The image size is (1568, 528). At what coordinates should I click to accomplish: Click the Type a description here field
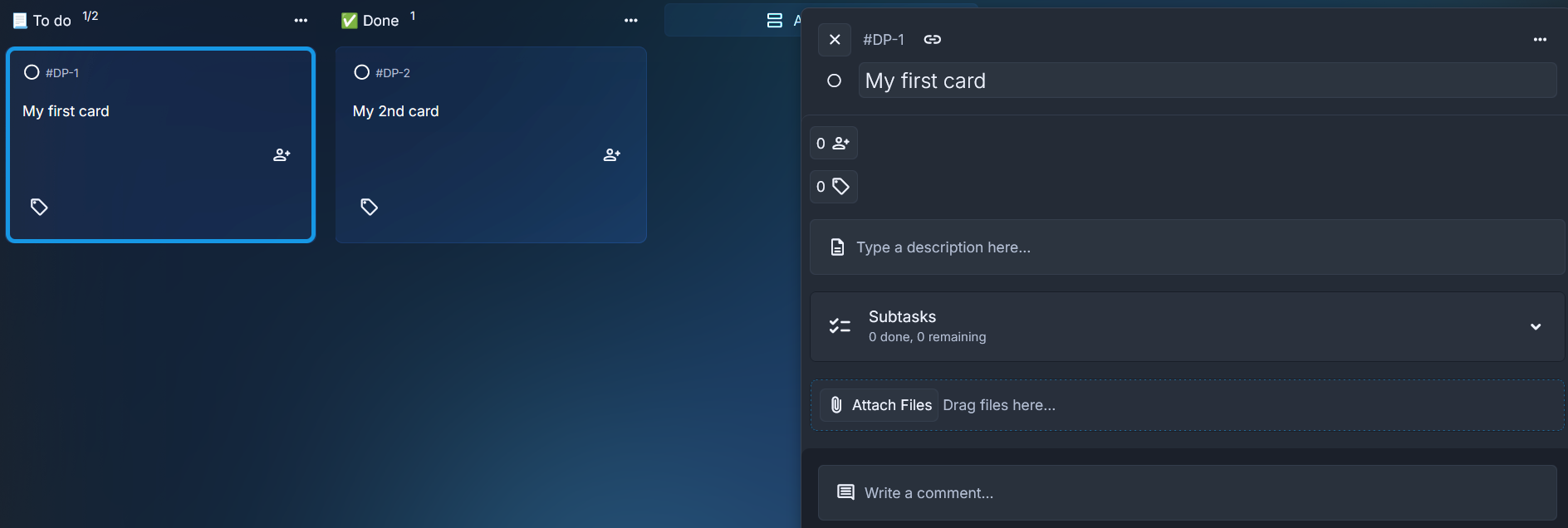(x=1188, y=247)
